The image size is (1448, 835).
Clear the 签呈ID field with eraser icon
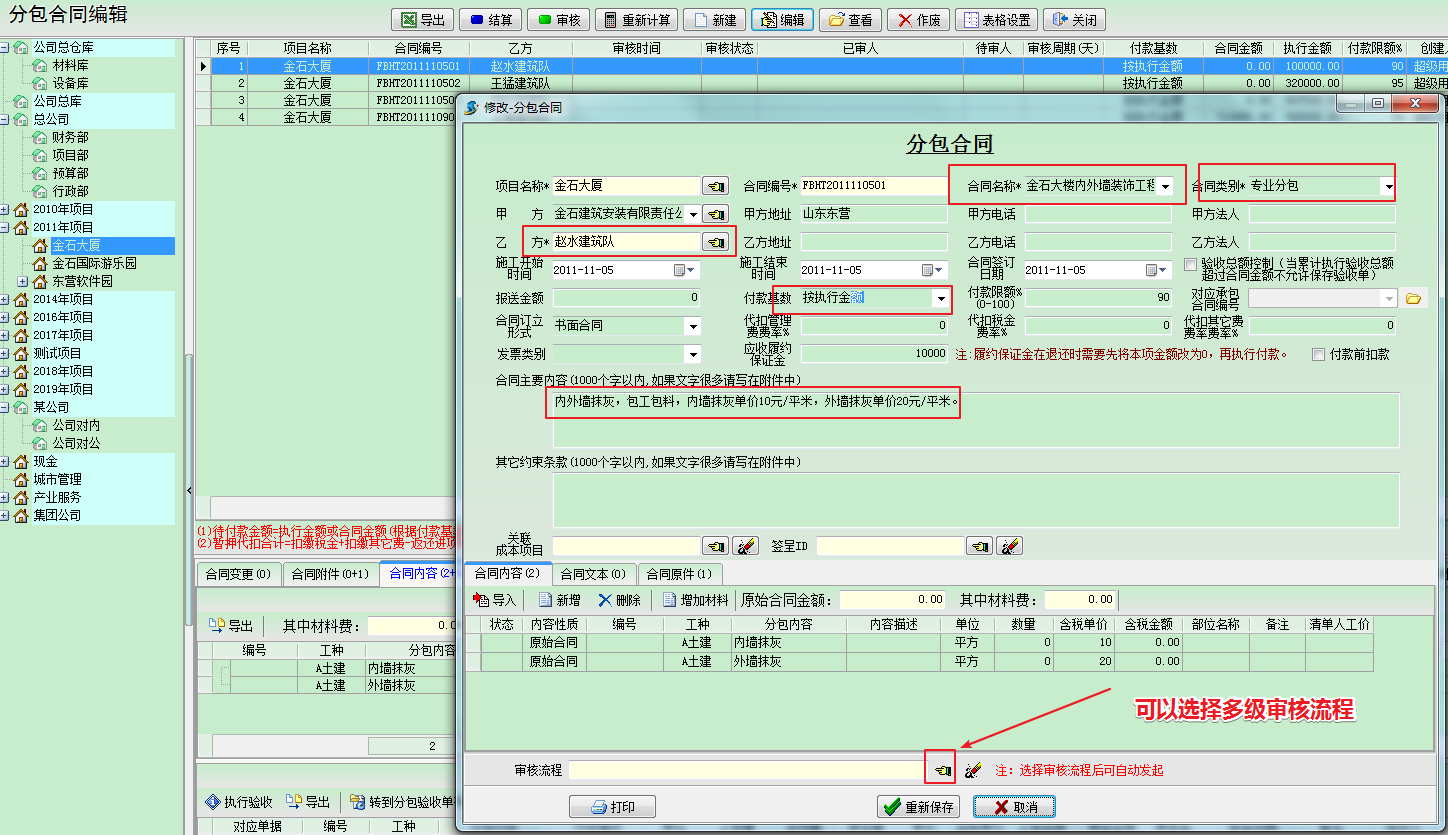(x=1009, y=546)
